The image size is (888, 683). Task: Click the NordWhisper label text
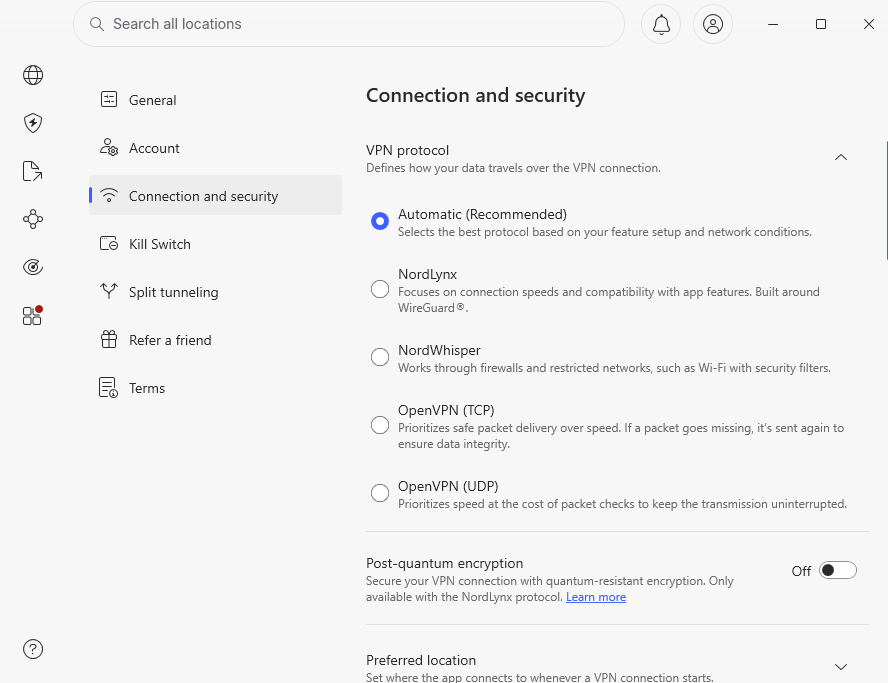[x=439, y=350]
